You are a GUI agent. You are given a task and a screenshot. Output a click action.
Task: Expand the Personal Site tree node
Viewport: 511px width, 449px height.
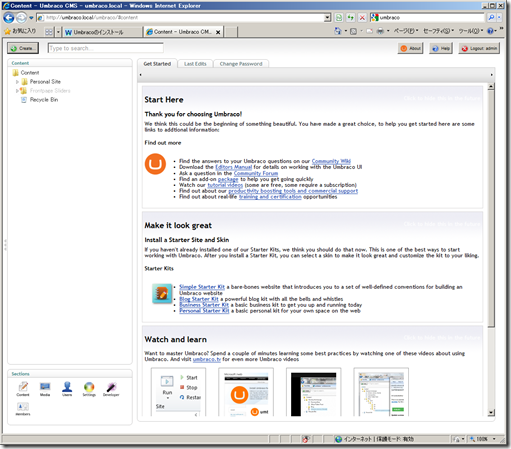[x=17, y=82]
